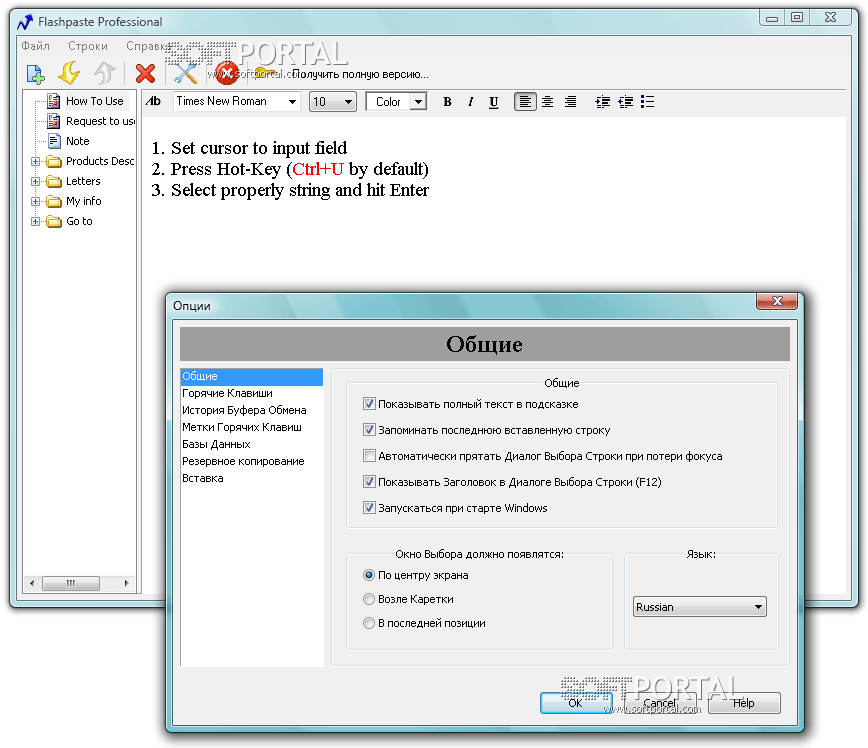
Task: Maximize the Flashpaste Professional window
Action: (797, 18)
